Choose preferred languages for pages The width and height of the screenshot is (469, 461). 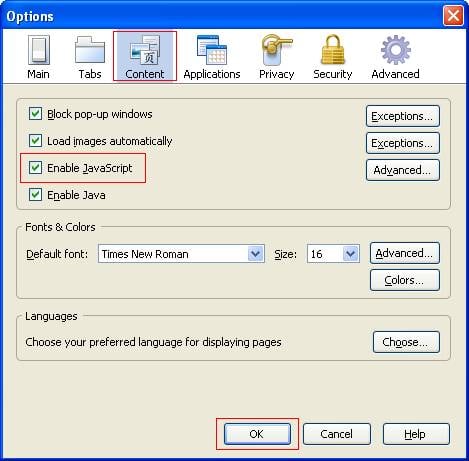(406, 342)
